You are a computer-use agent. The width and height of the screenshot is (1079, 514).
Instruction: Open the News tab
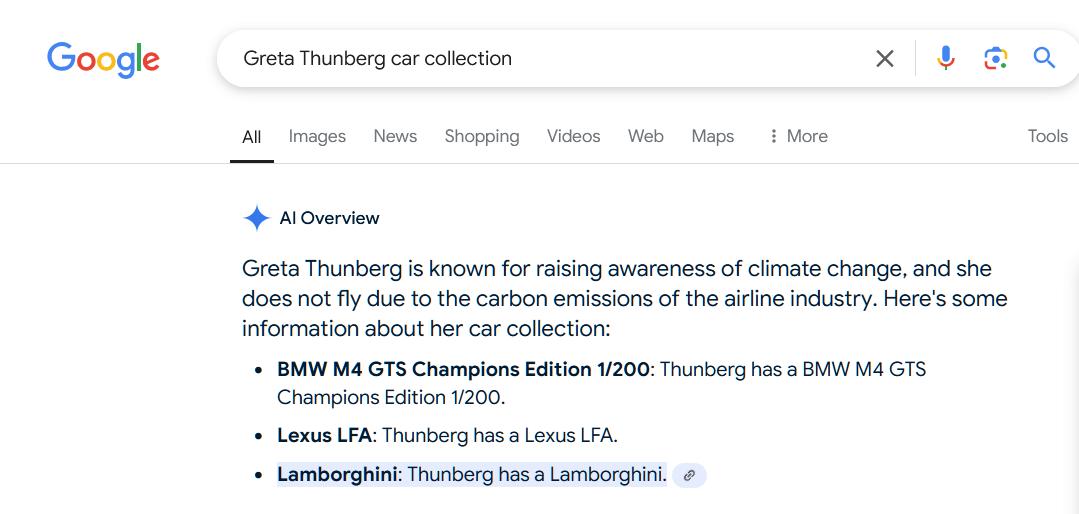(x=395, y=136)
